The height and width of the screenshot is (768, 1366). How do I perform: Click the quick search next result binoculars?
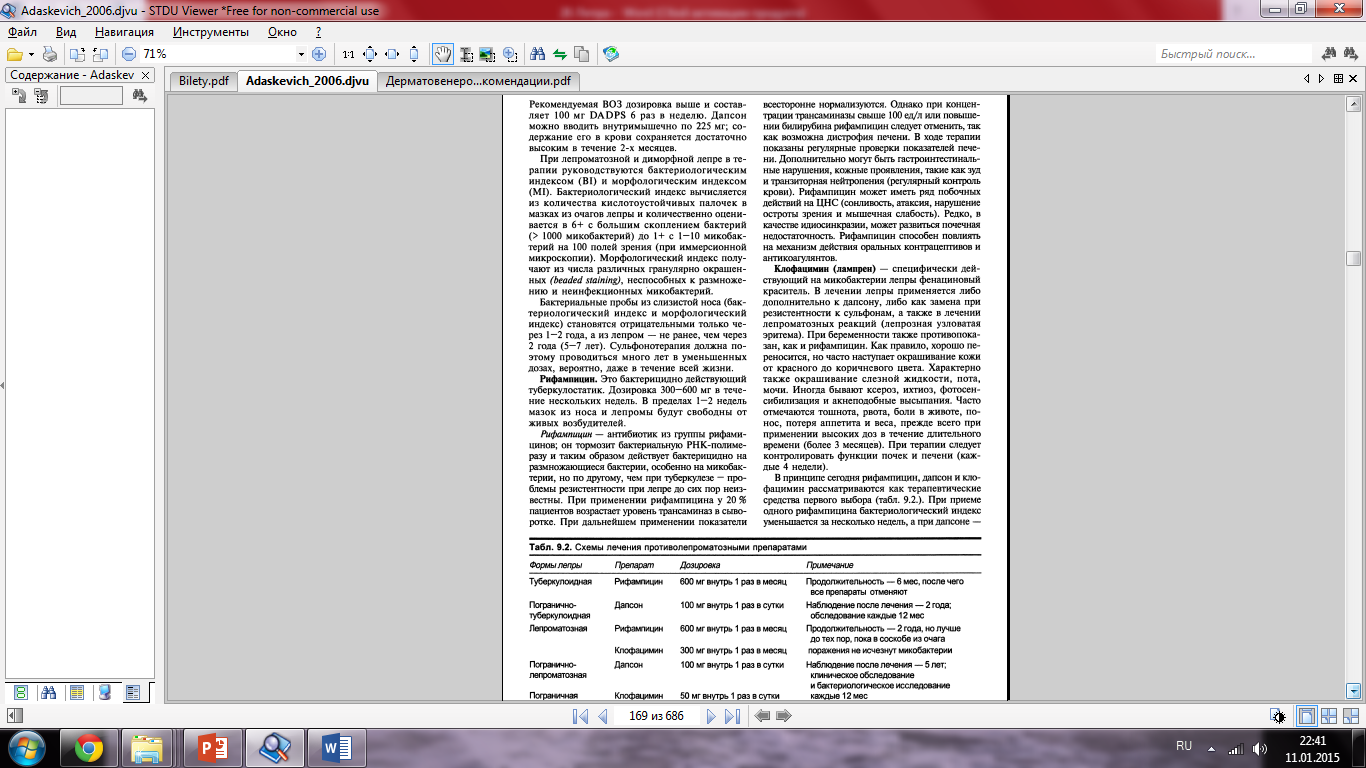tap(1350, 54)
